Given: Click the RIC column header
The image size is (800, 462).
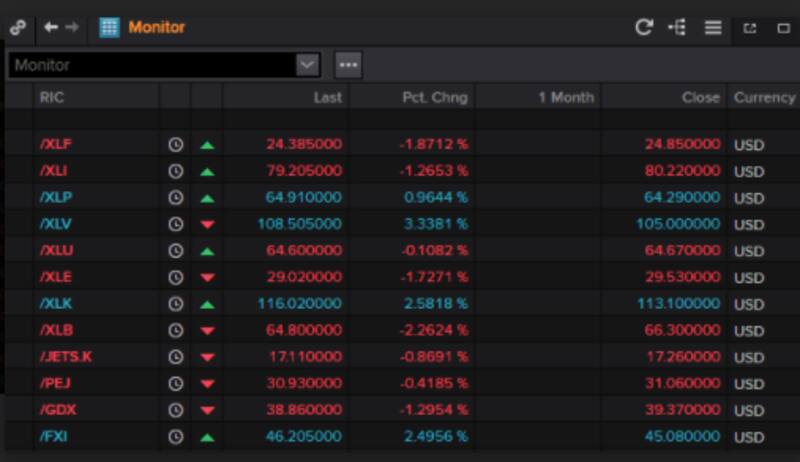Looking at the screenshot, I should coord(51,97).
